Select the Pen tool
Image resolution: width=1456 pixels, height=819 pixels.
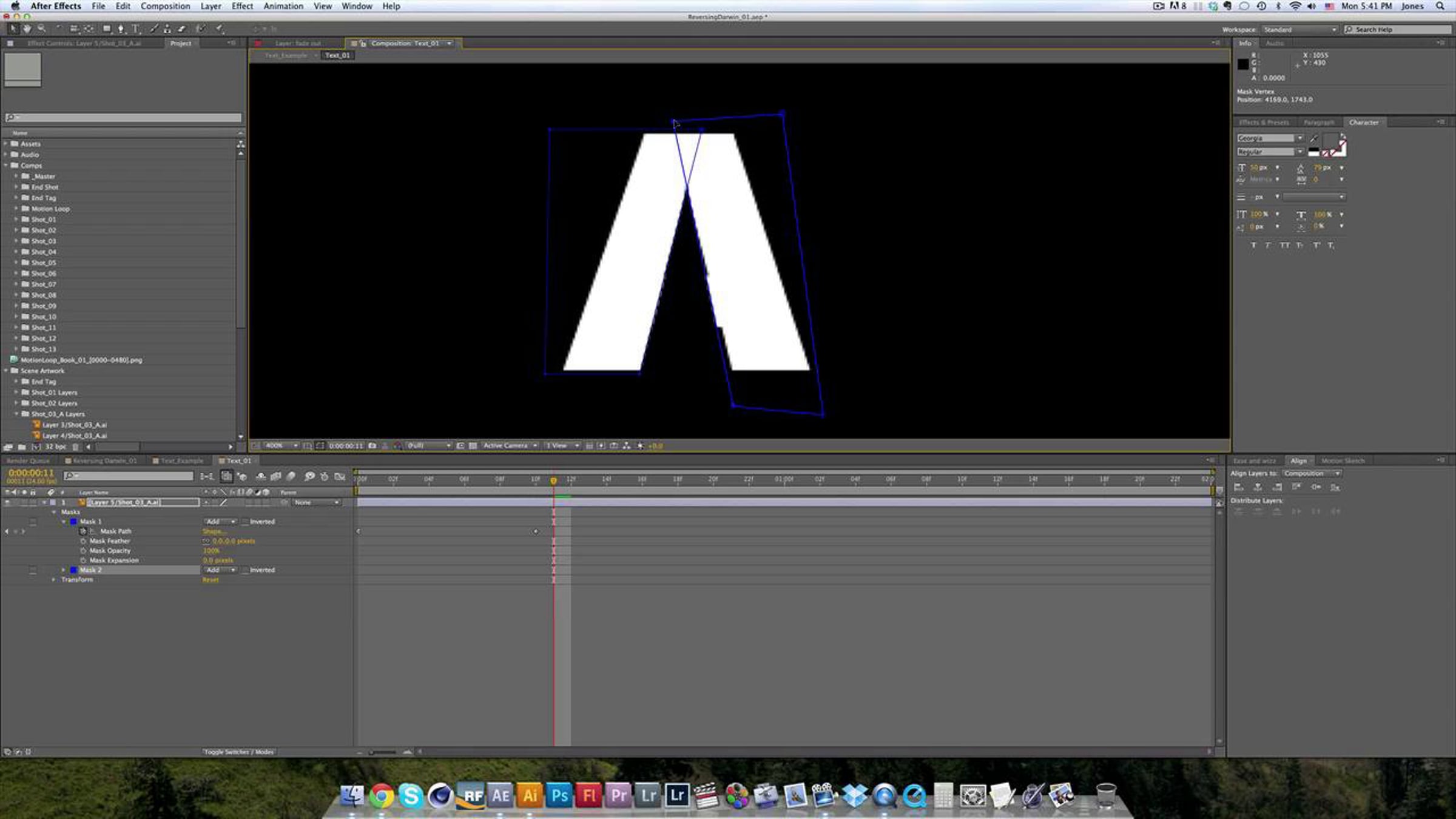(121, 29)
